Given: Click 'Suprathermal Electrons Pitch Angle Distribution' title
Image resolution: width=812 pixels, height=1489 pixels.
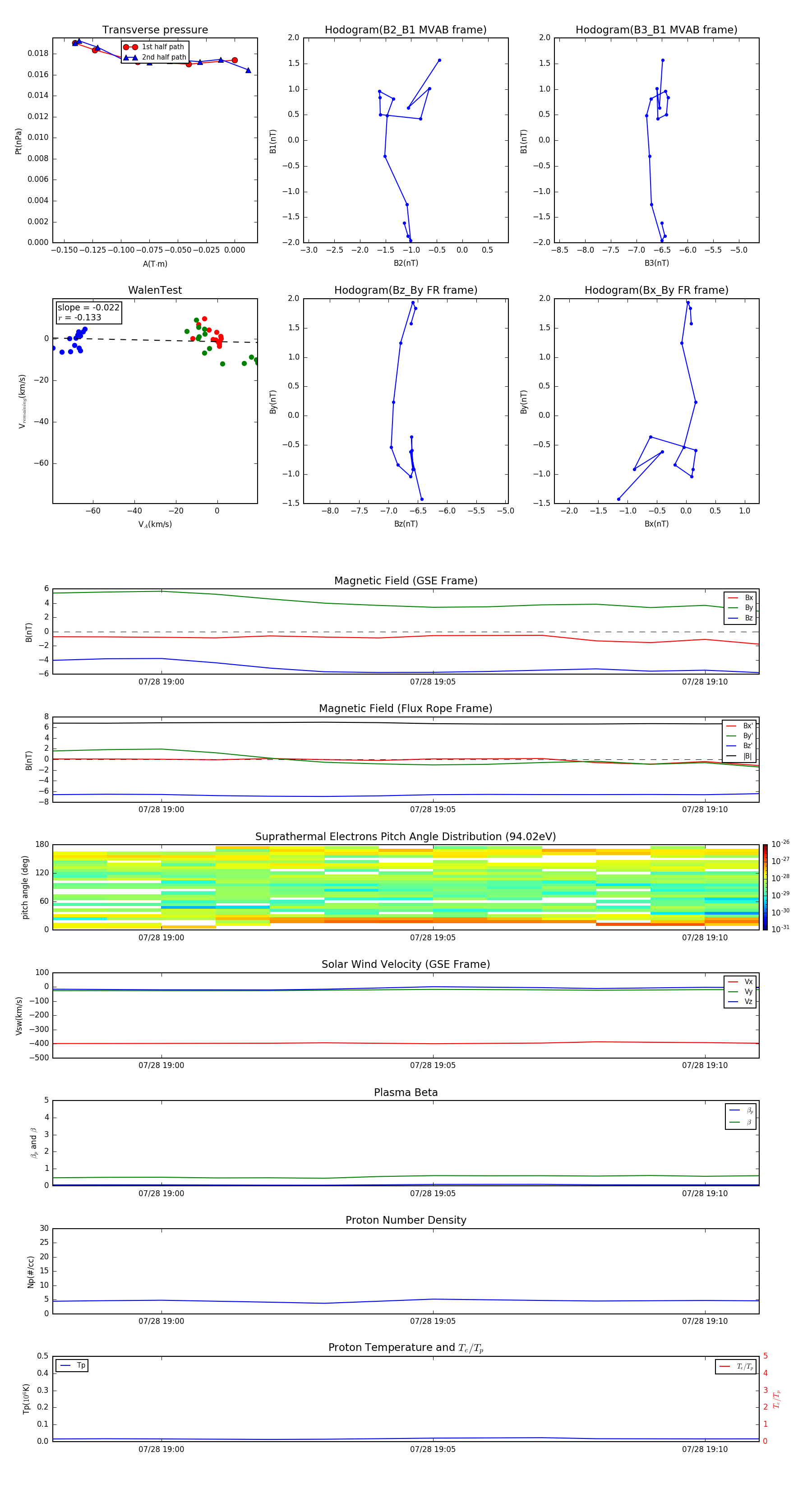Looking at the screenshot, I should click(406, 837).
